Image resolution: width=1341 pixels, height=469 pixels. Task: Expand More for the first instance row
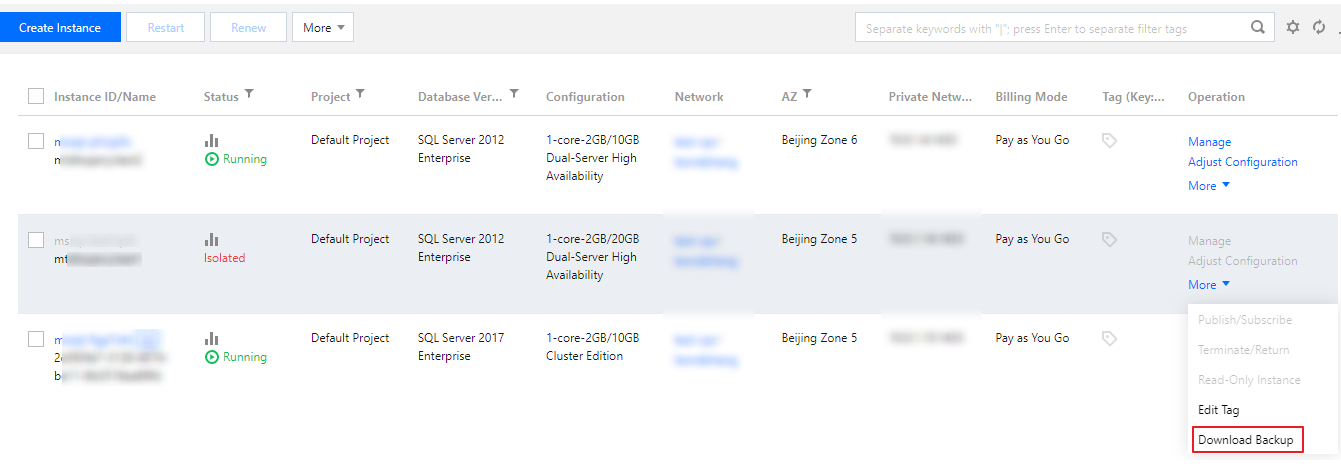(x=1208, y=186)
